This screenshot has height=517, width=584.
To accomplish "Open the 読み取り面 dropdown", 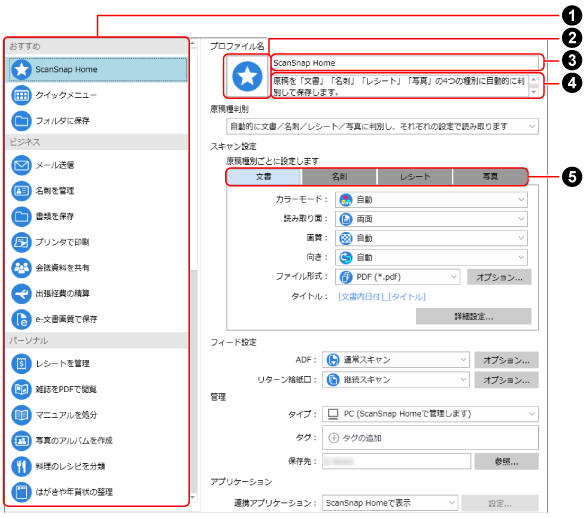I will point(431,219).
